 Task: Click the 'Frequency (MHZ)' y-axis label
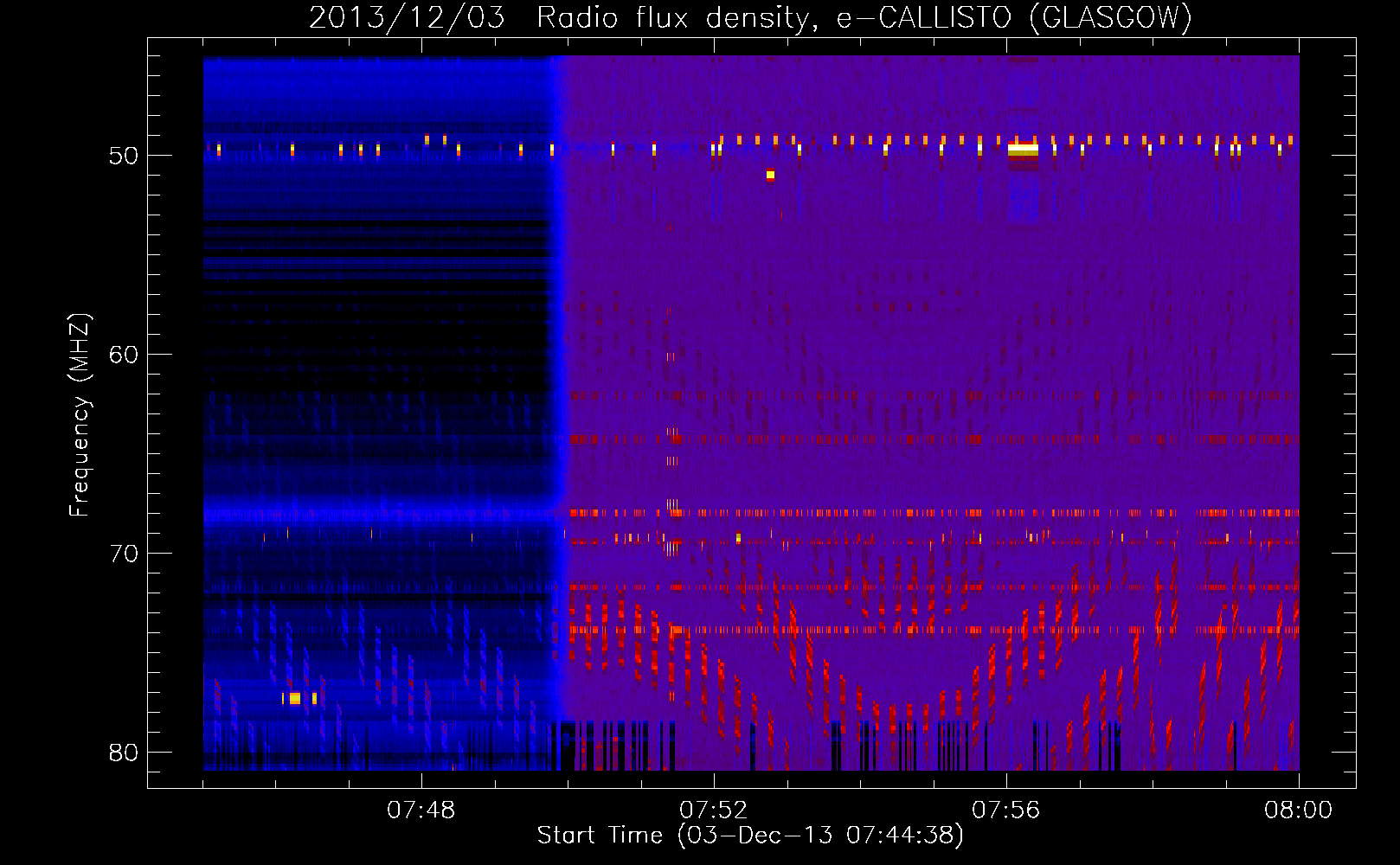[x=80, y=415]
